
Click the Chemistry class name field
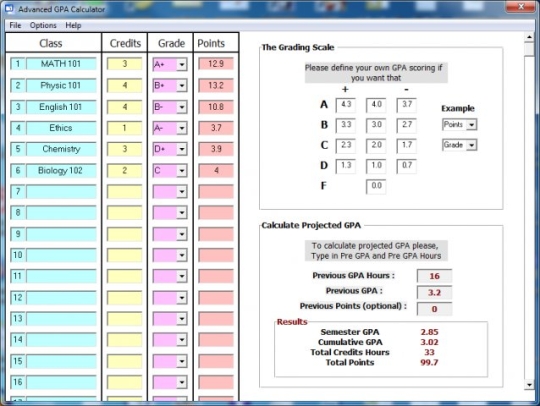point(61,149)
